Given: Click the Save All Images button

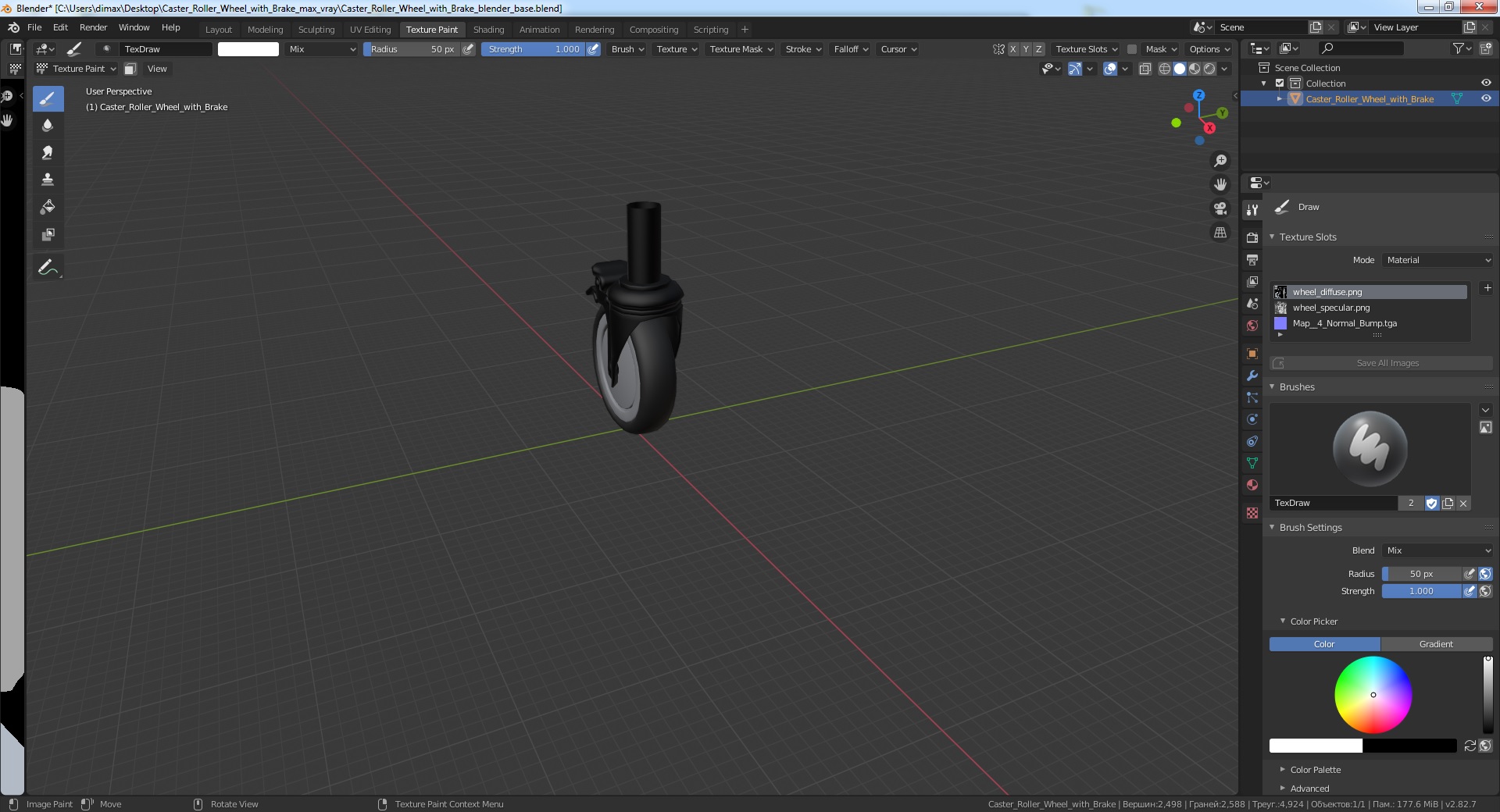Looking at the screenshot, I should pyautogui.click(x=1381, y=363).
